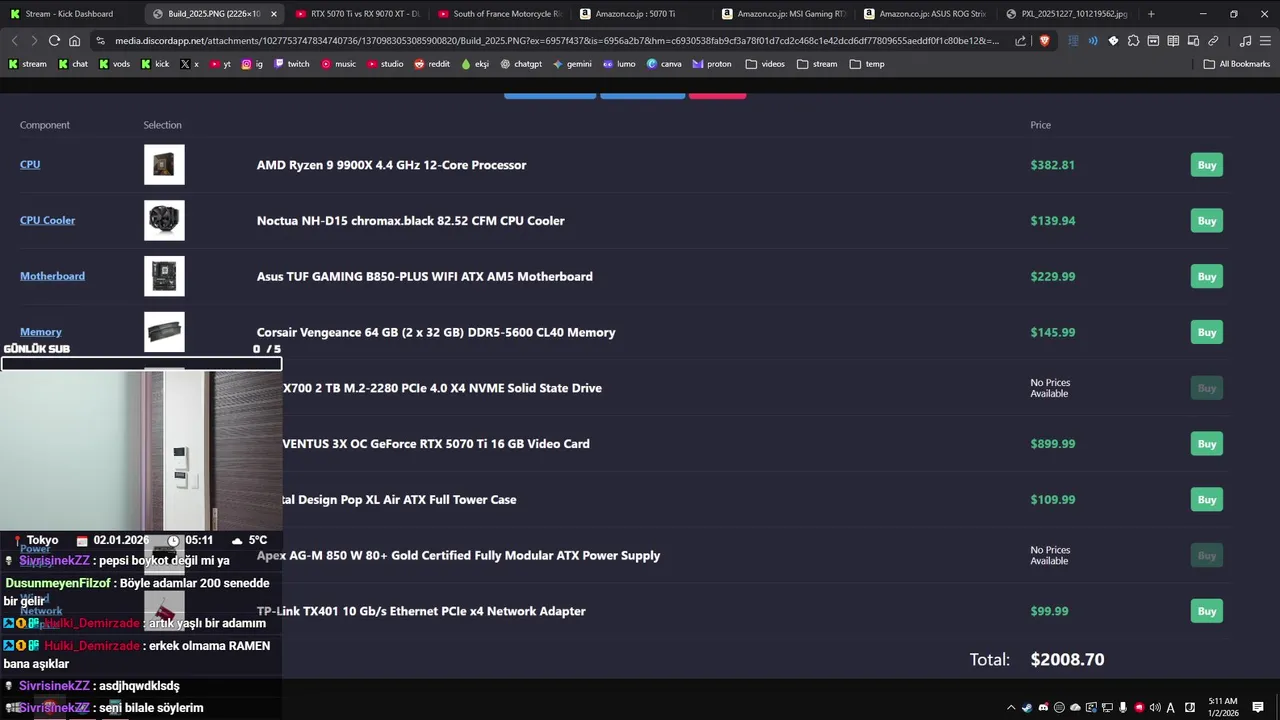
Task: Open the 'CPU Cooler' component link
Action: click(48, 221)
